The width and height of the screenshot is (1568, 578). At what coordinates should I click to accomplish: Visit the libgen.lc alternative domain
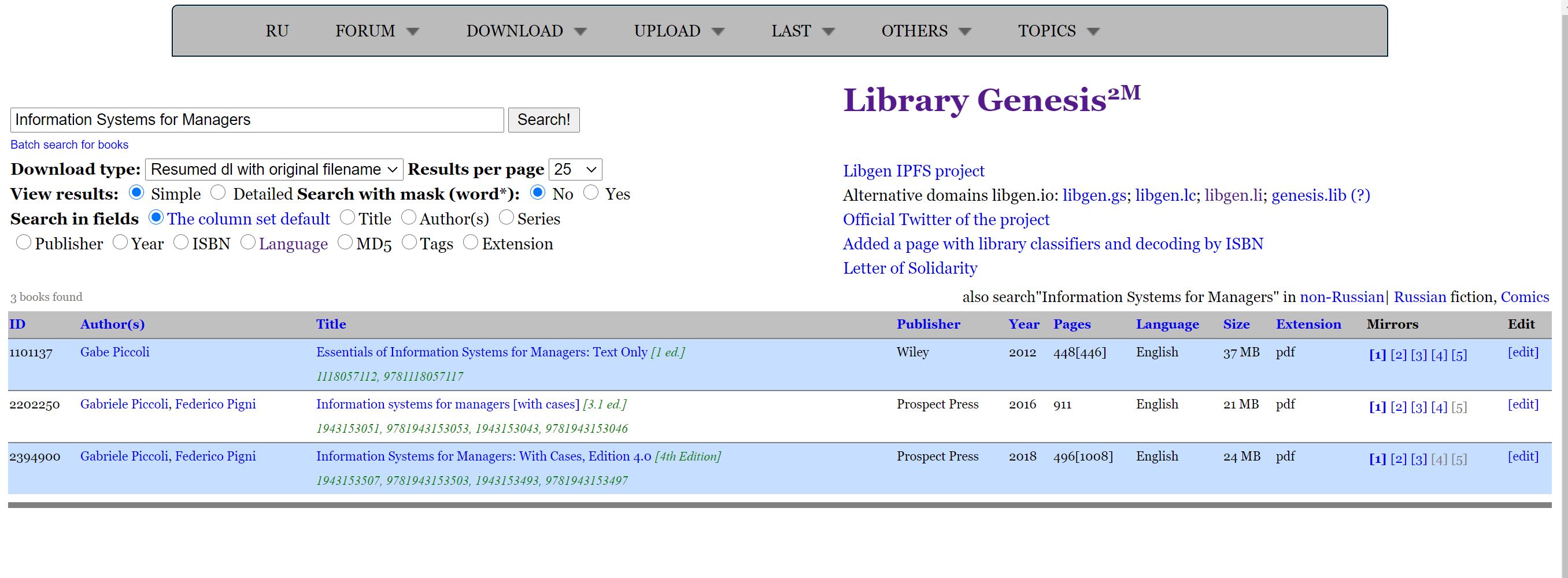pyautogui.click(x=1165, y=196)
